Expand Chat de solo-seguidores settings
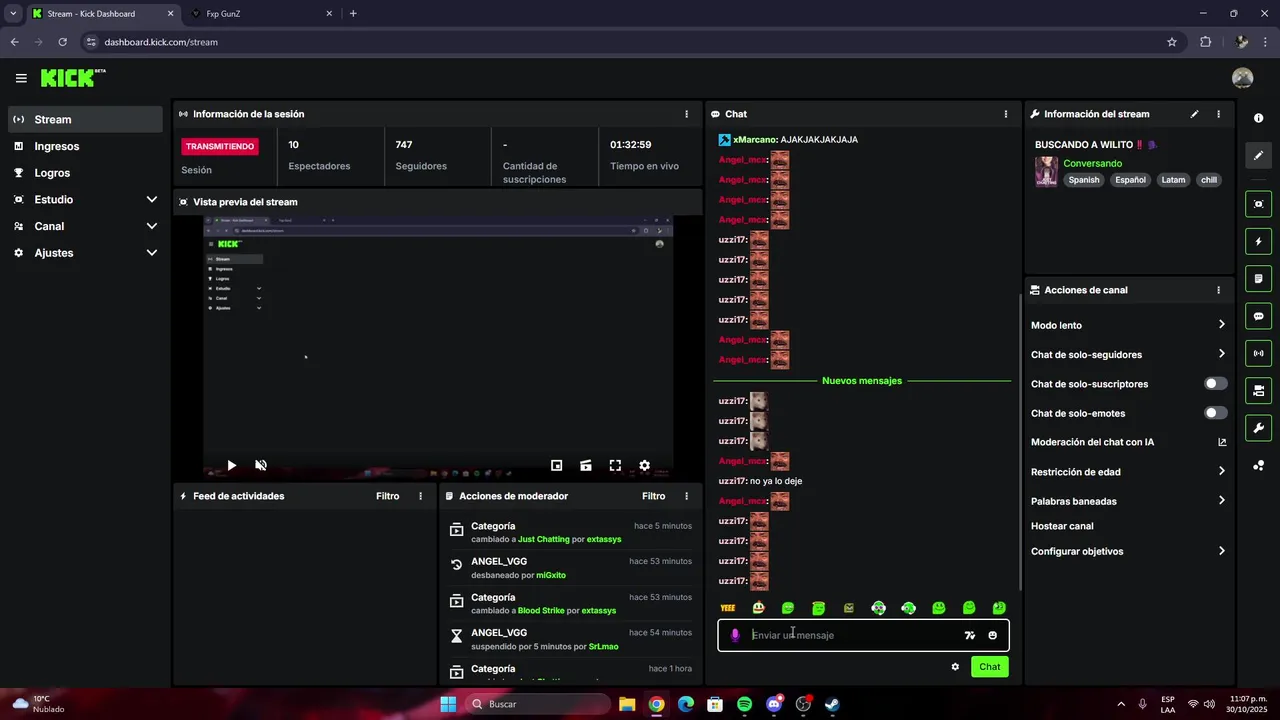This screenshot has height=720, width=1280. [1128, 354]
